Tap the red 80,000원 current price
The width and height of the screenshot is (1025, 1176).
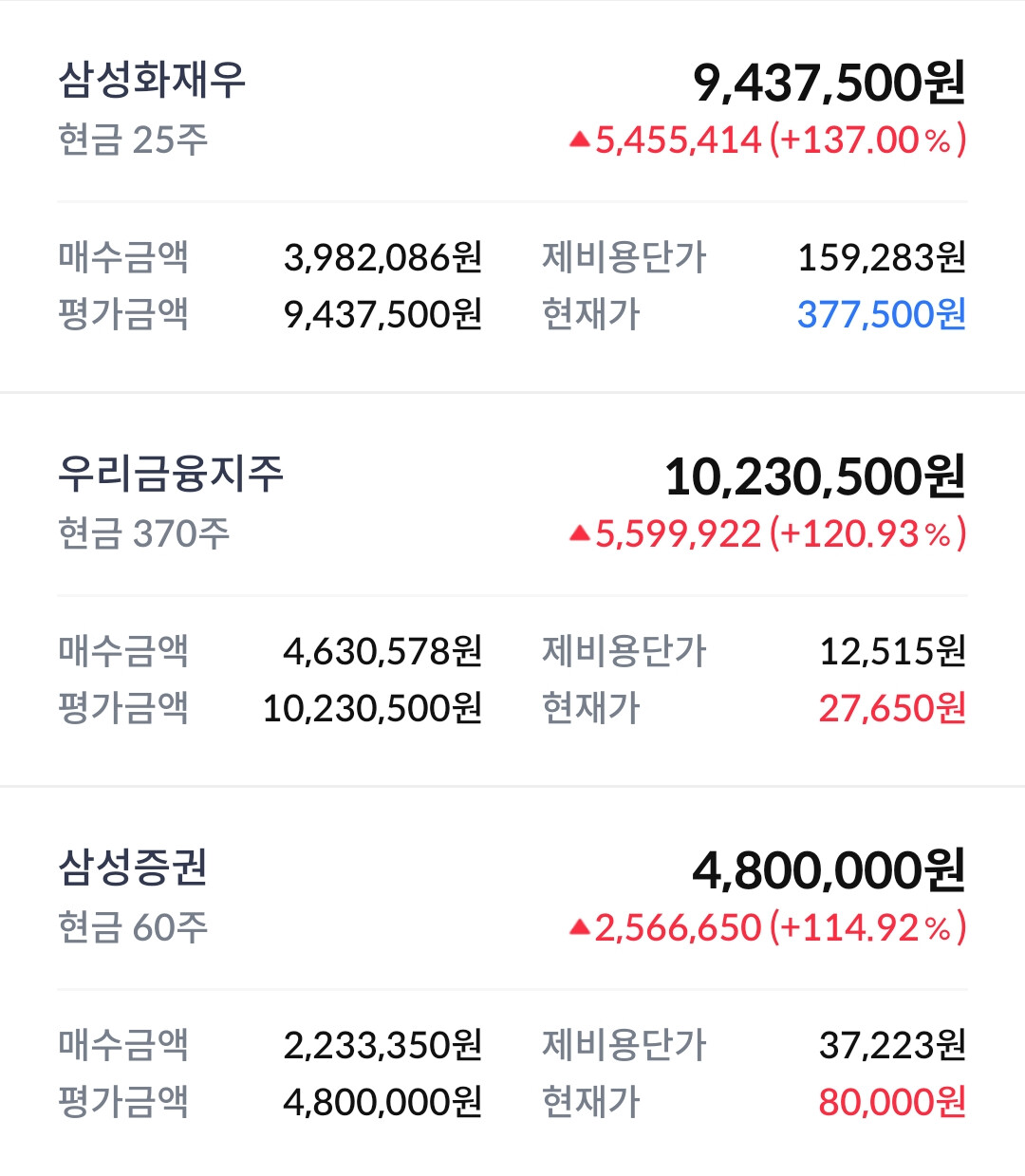[891, 1102]
